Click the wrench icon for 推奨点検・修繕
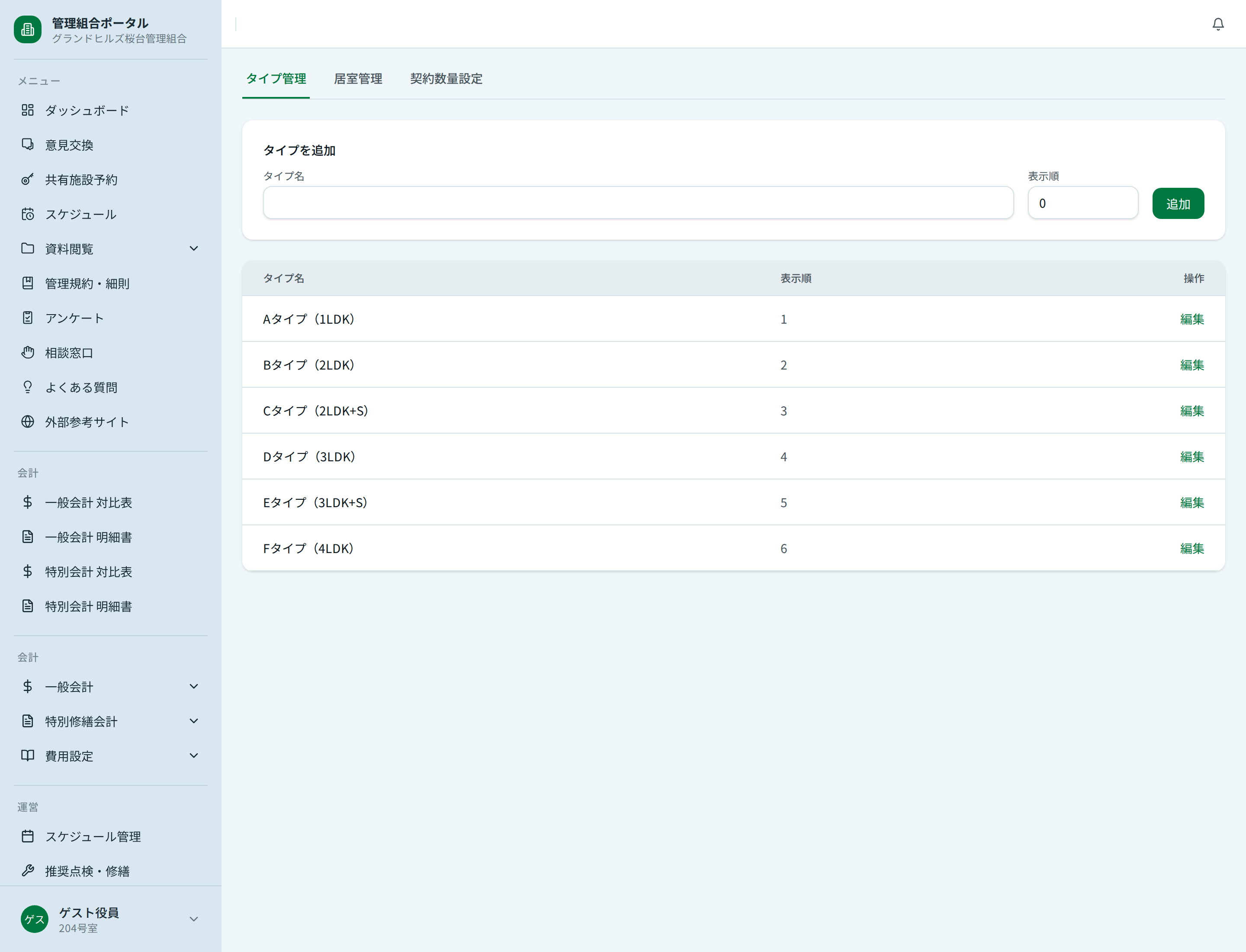Image resolution: width=1246 pixels, height=952 pixels. tap(27, 870)
